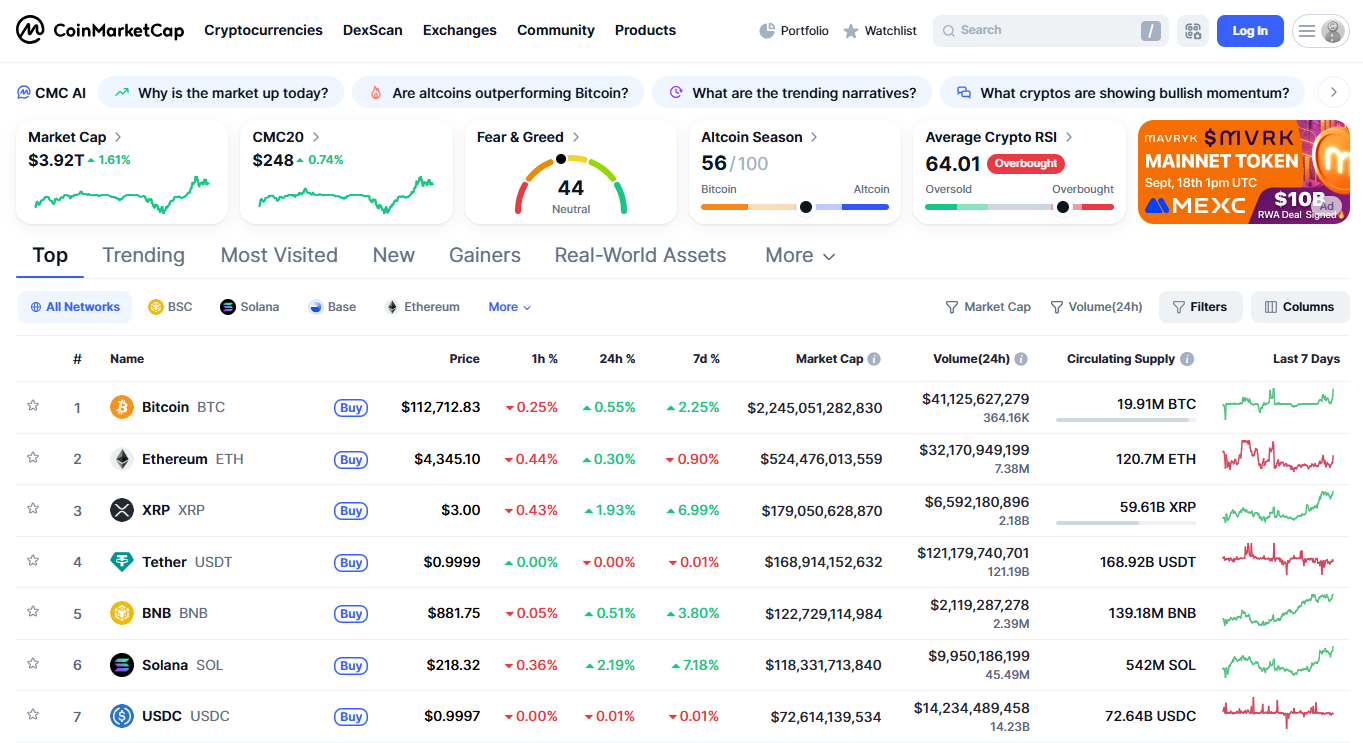Select All Networks filter chip
The height and width of the screenshot is (743, 1363).
tap(75, 307)
